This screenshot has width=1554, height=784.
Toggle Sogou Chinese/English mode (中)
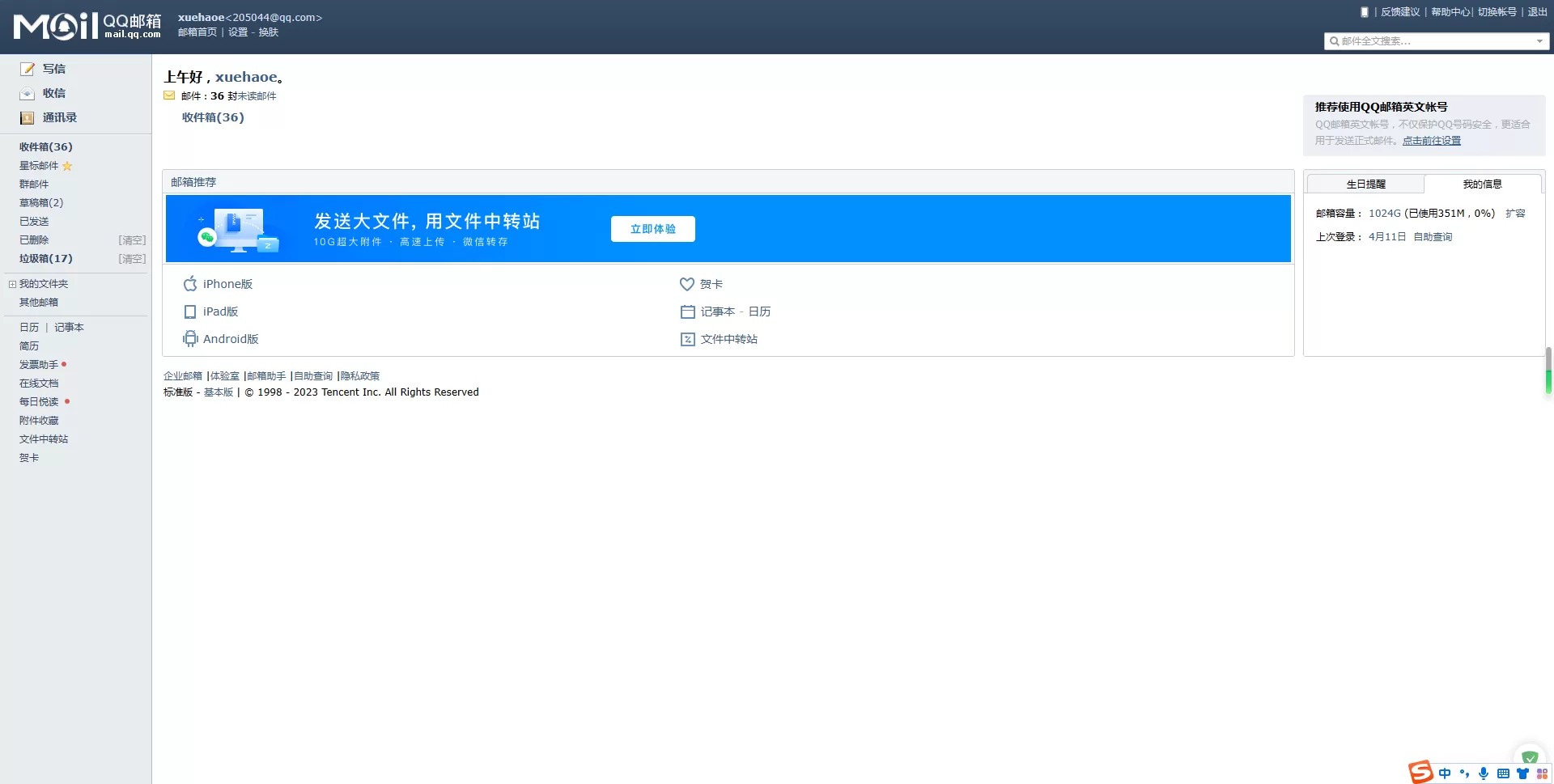click(1445, 773)
